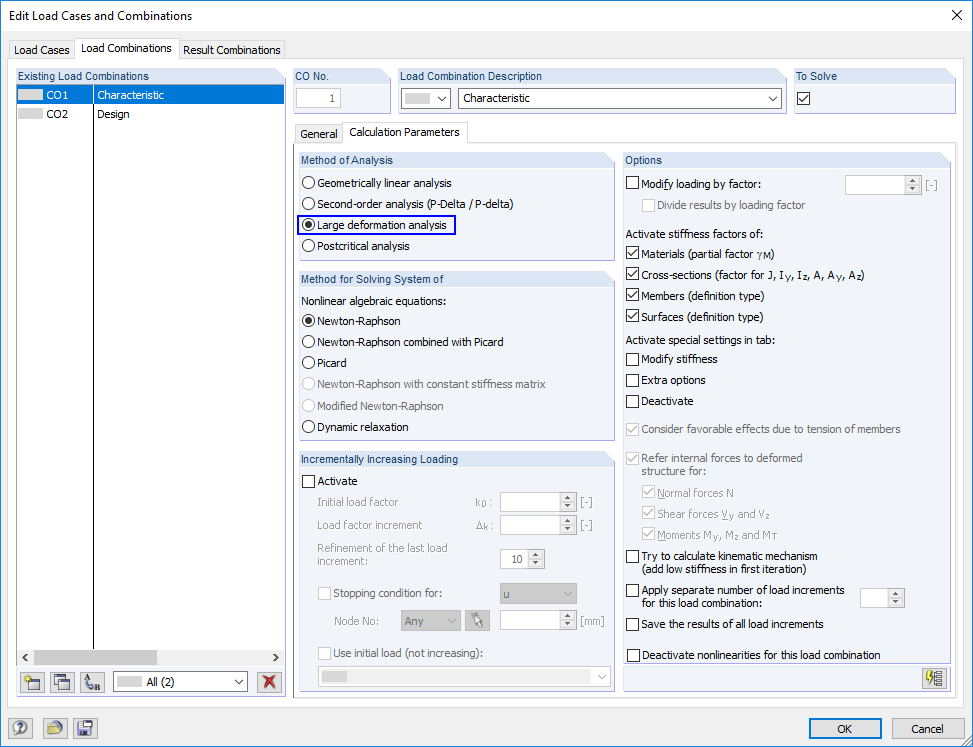Switch to the Result Combinations tab
The height and width of the screenshot is (747, 973).
click(x=232, y=50)
